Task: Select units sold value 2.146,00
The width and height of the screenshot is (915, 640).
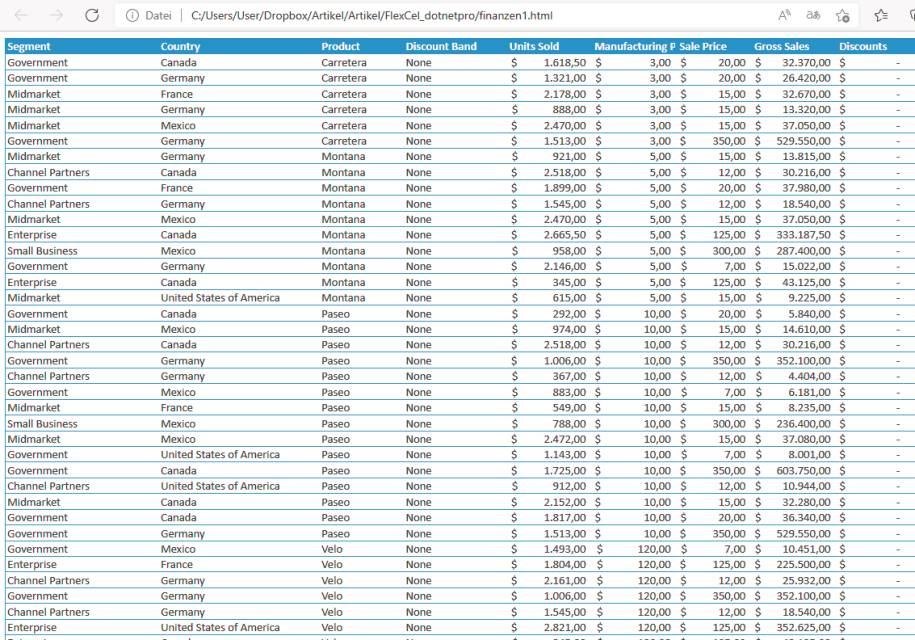Action: click(565, 267)
